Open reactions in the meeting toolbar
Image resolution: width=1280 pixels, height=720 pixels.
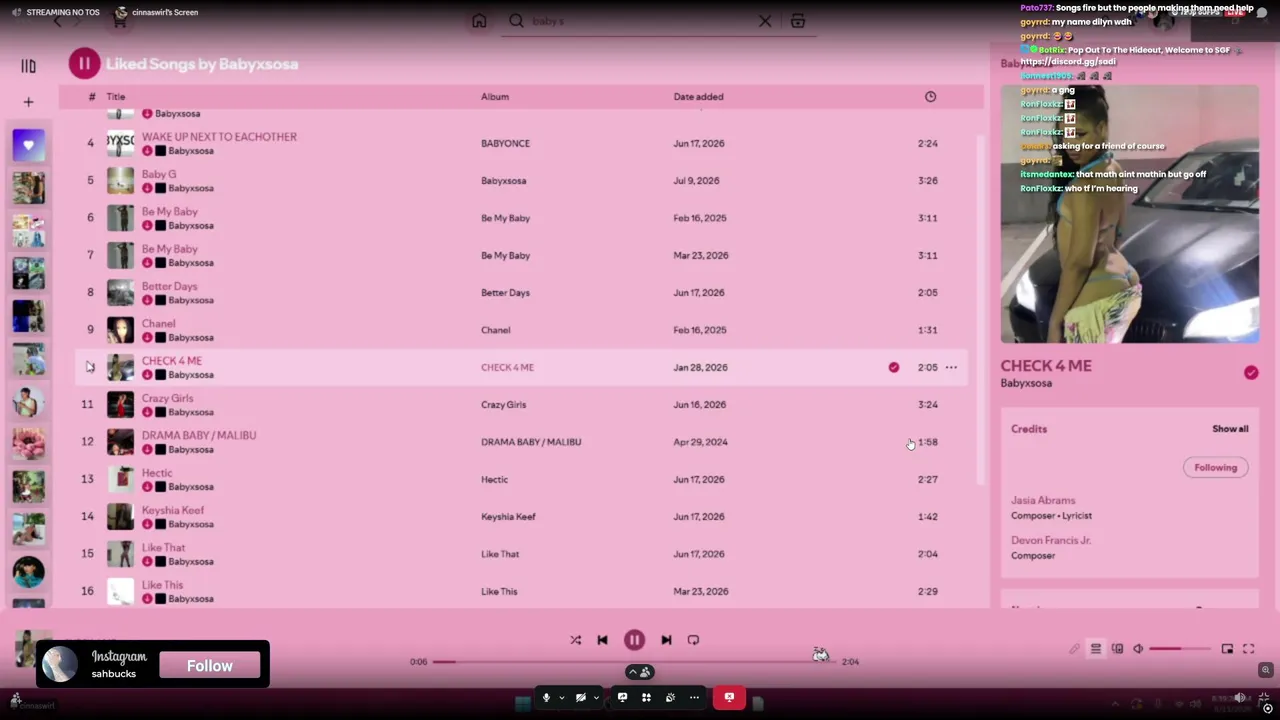[670, 697]
